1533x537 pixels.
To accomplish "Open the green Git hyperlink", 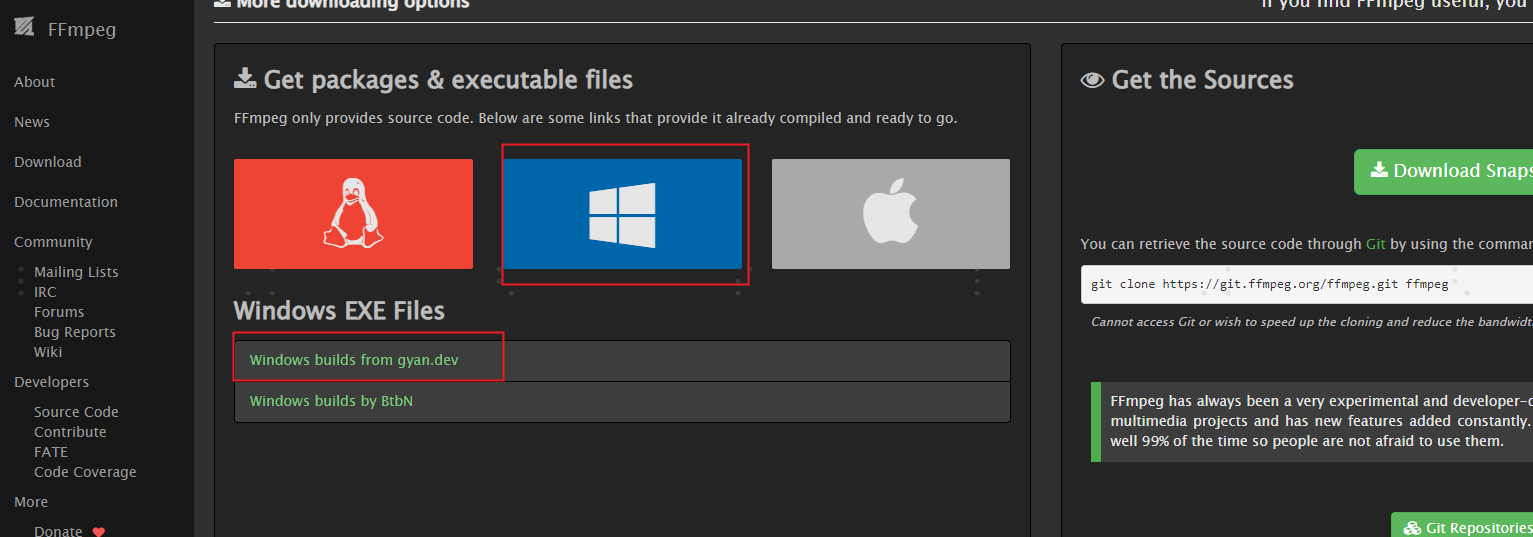I will pos(1376,244).
